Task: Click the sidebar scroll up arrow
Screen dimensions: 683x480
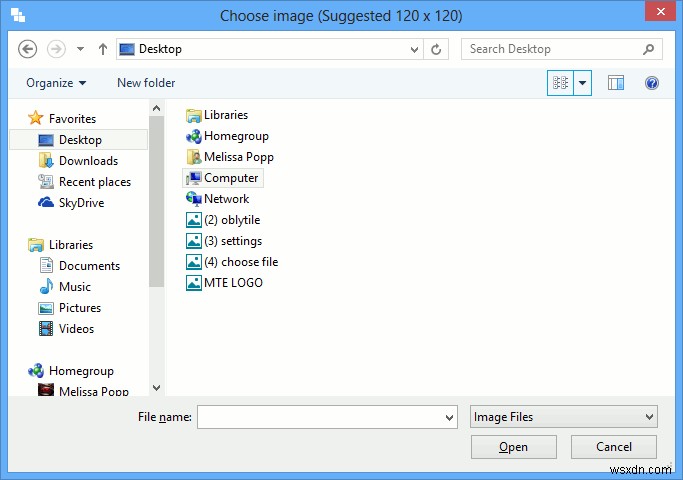Action: tap(157, 108)
